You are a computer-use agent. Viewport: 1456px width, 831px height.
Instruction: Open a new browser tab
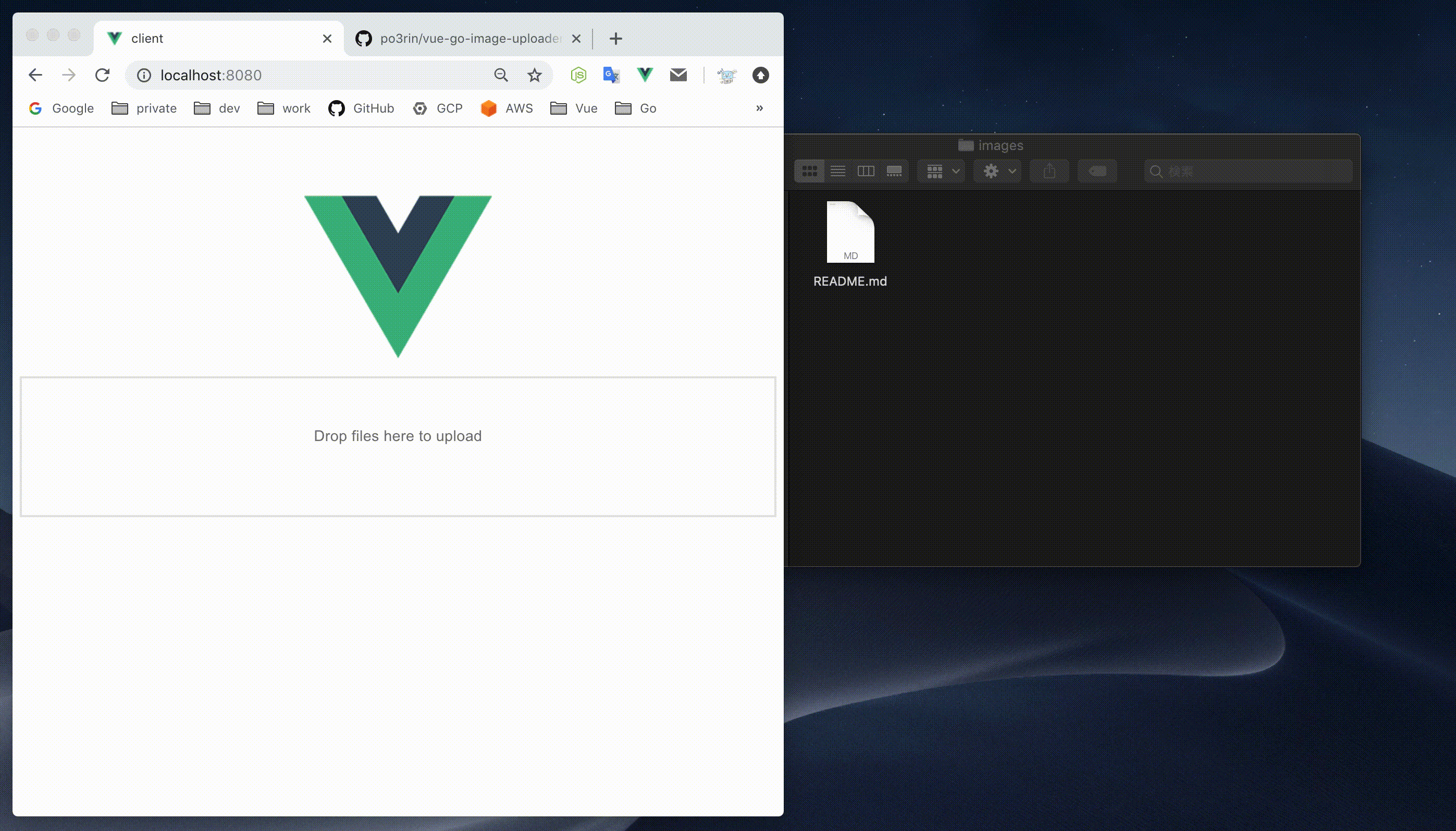pos(615,38)
